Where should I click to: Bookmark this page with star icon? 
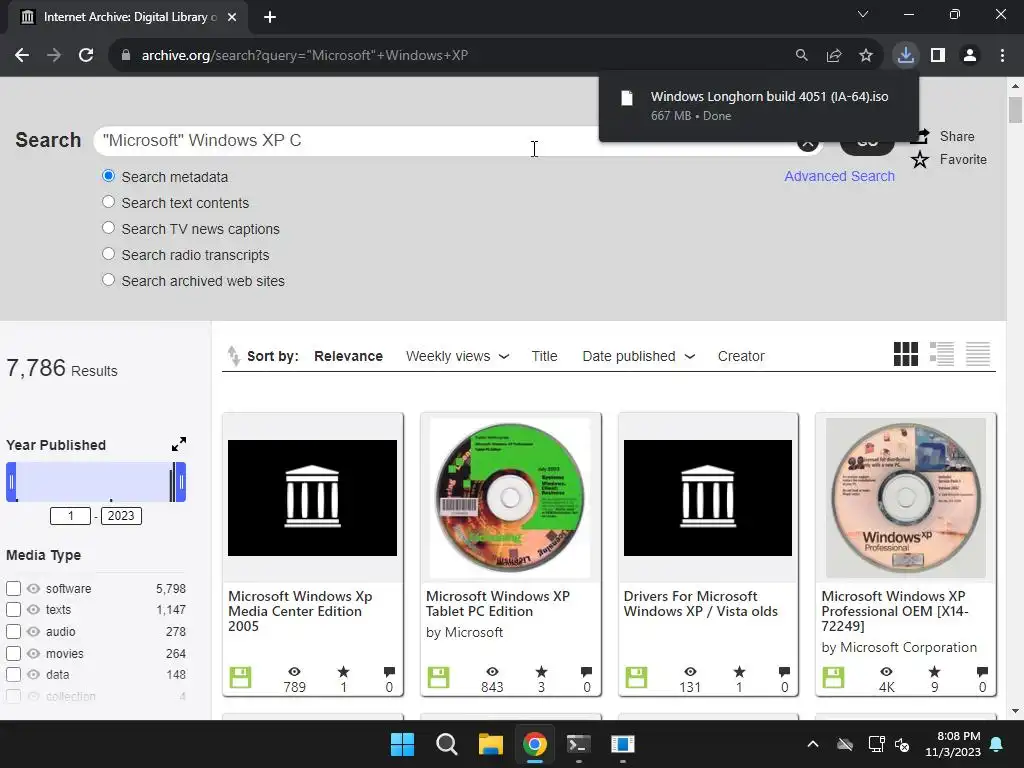click(x=865, y=56)
